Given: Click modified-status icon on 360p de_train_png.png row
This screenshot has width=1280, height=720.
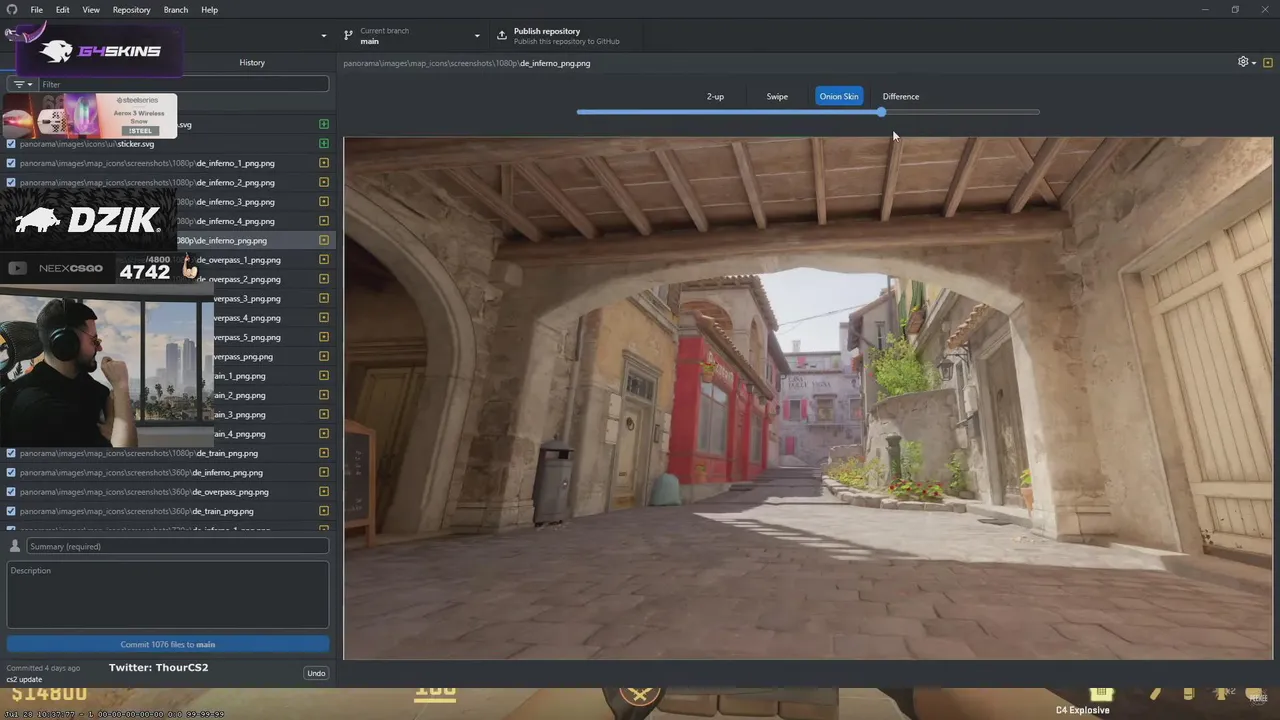Looking at the screenshot, I should coord(324,511).
